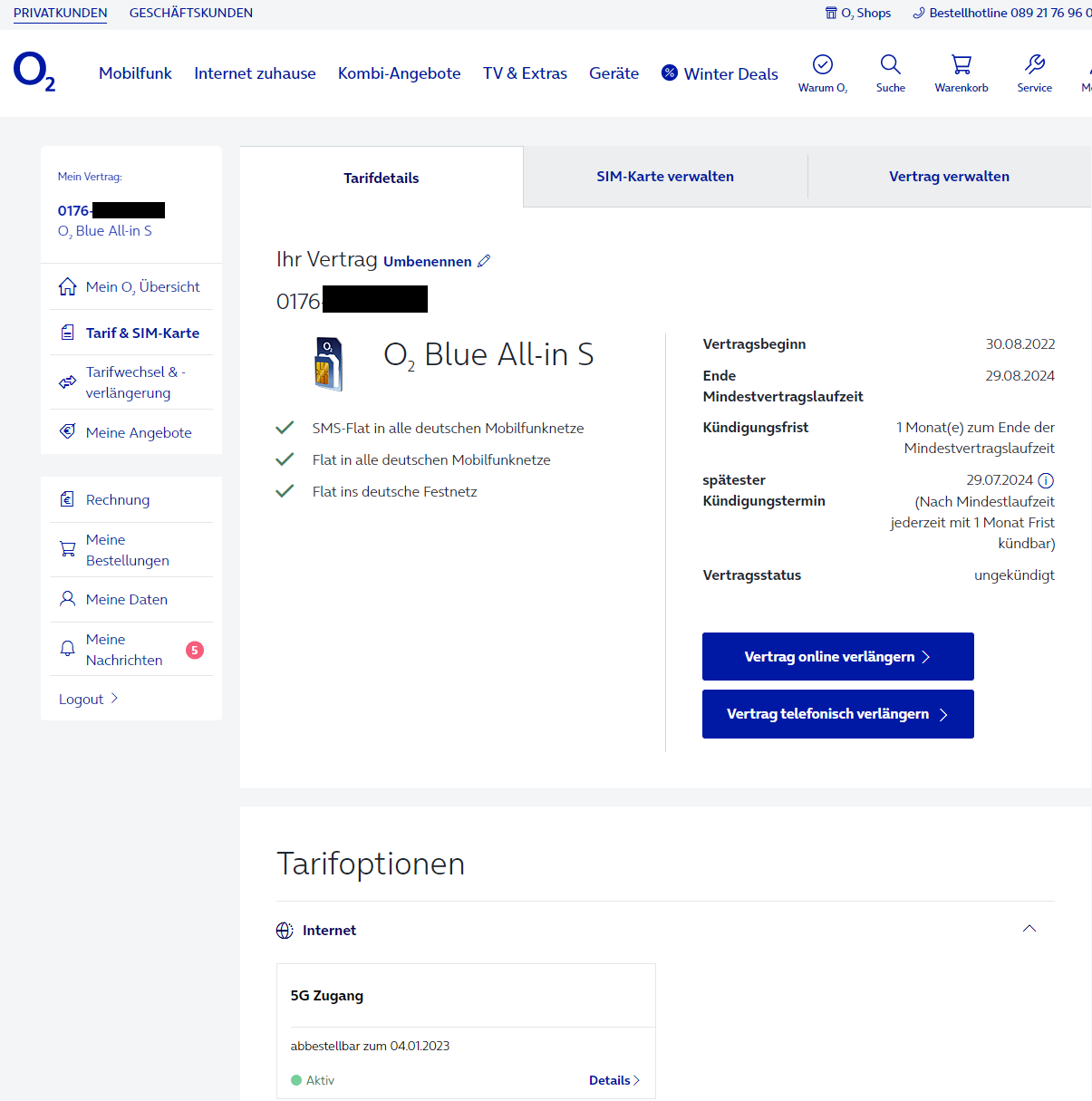Screen dimensions: 1092x1101
Task: Select GESCHÄFTSKUNDEN at the top
Action: [191, 13]
